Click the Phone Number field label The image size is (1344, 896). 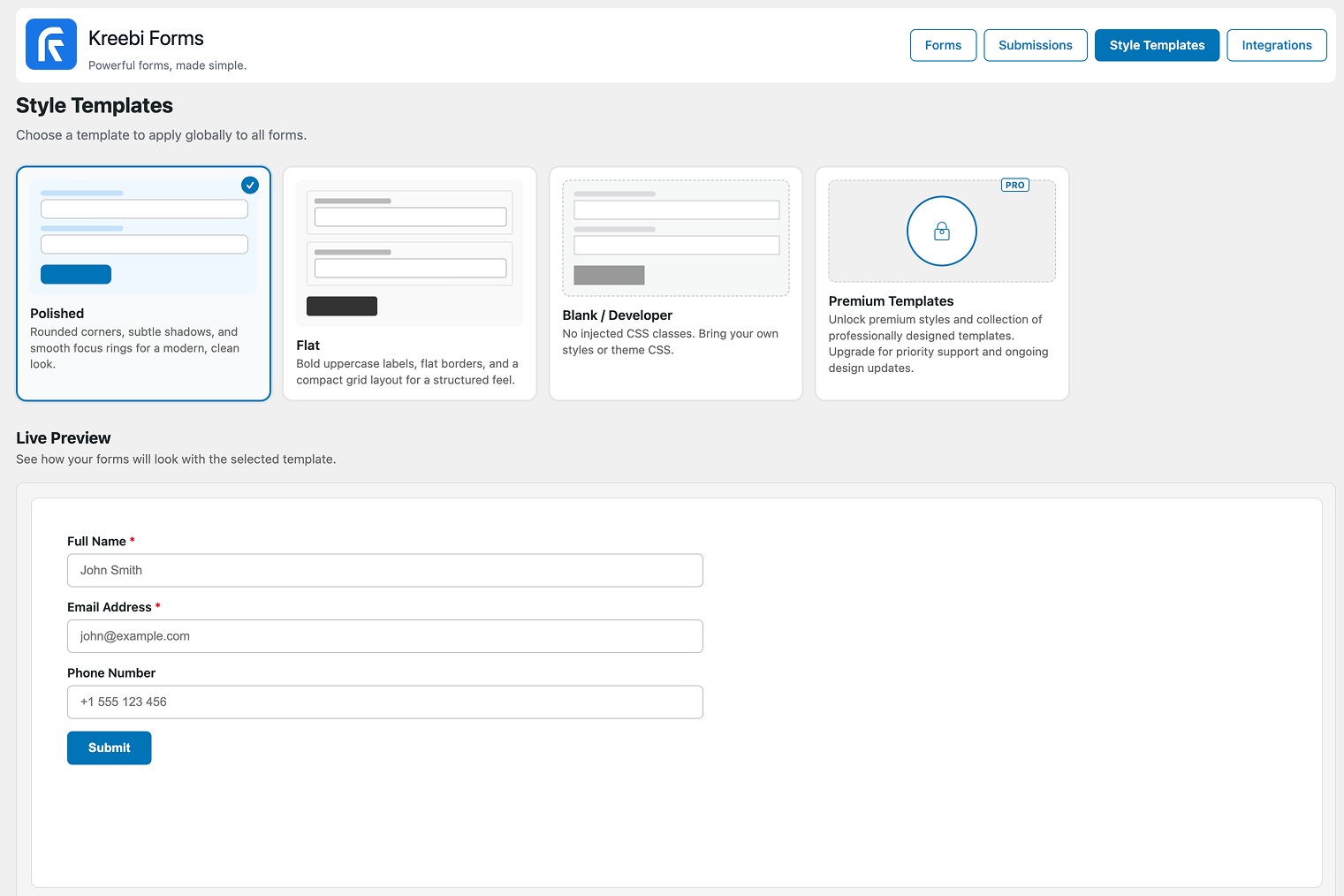111,673
